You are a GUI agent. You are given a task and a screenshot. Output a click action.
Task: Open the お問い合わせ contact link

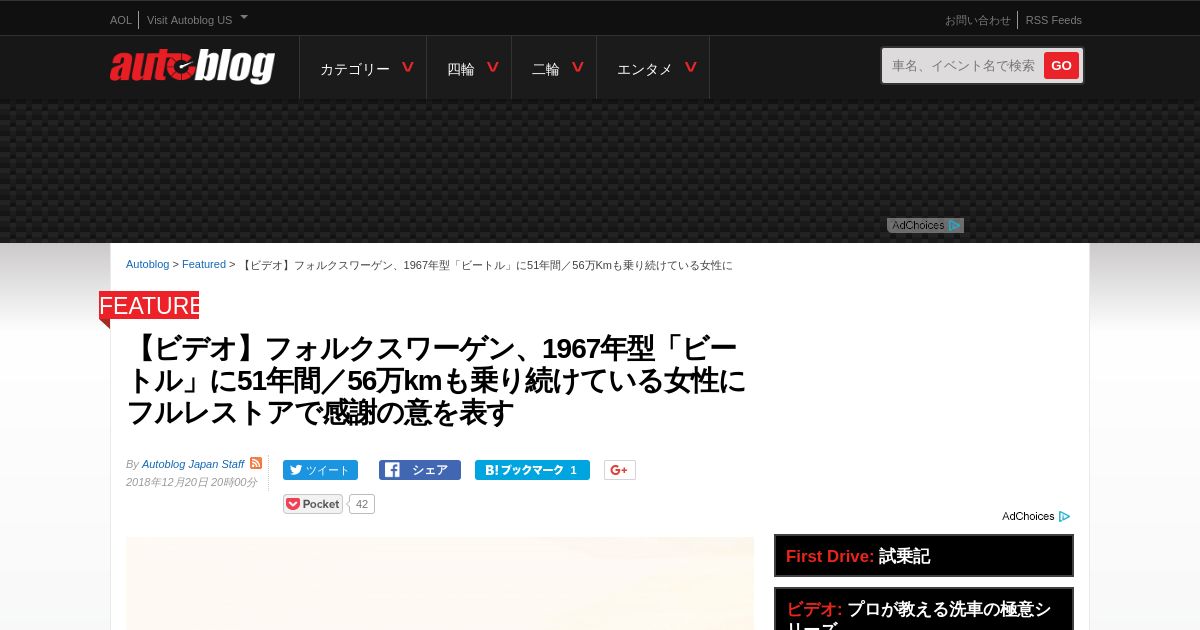coord(977,20)
